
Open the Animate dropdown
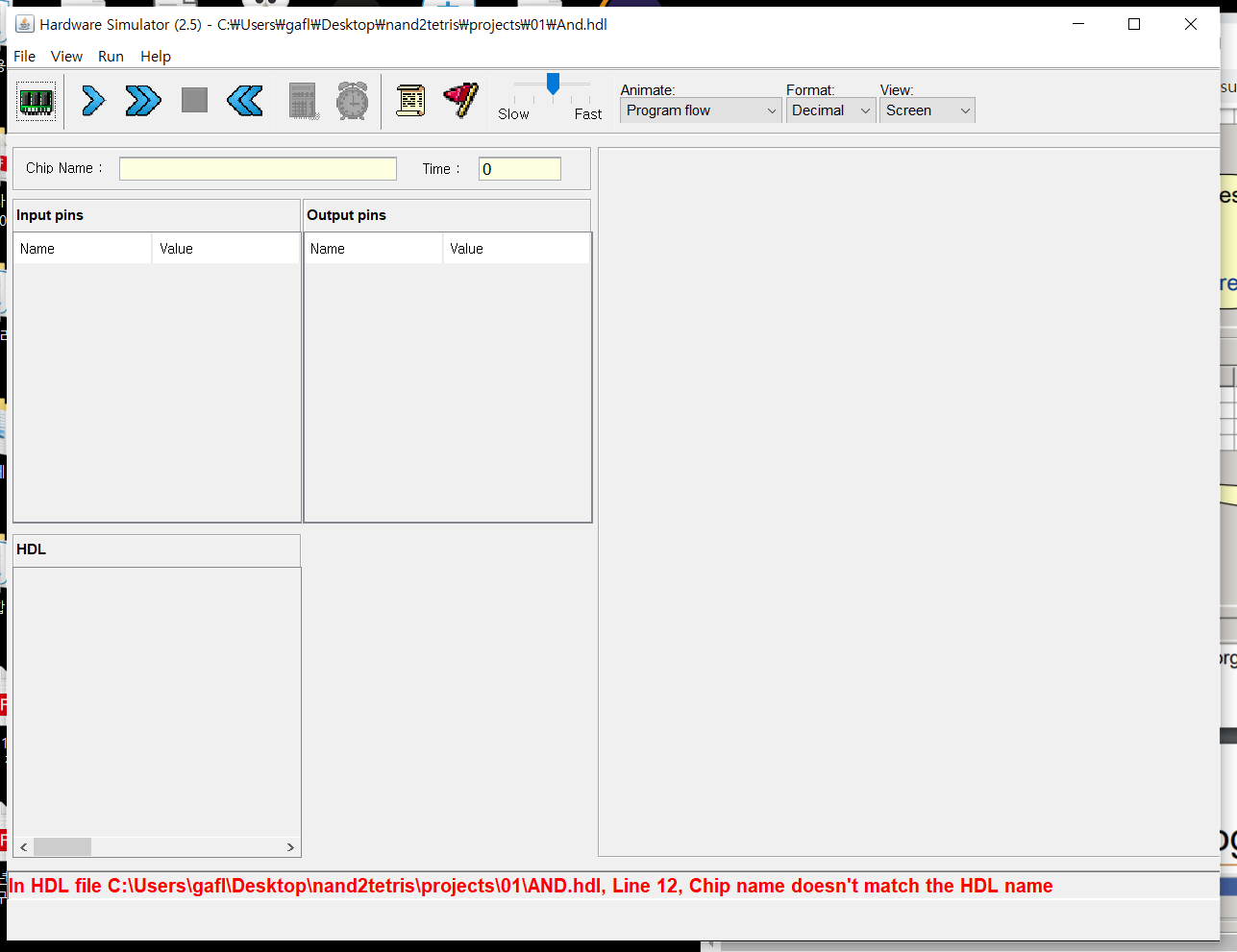click(x=700, y=111)
